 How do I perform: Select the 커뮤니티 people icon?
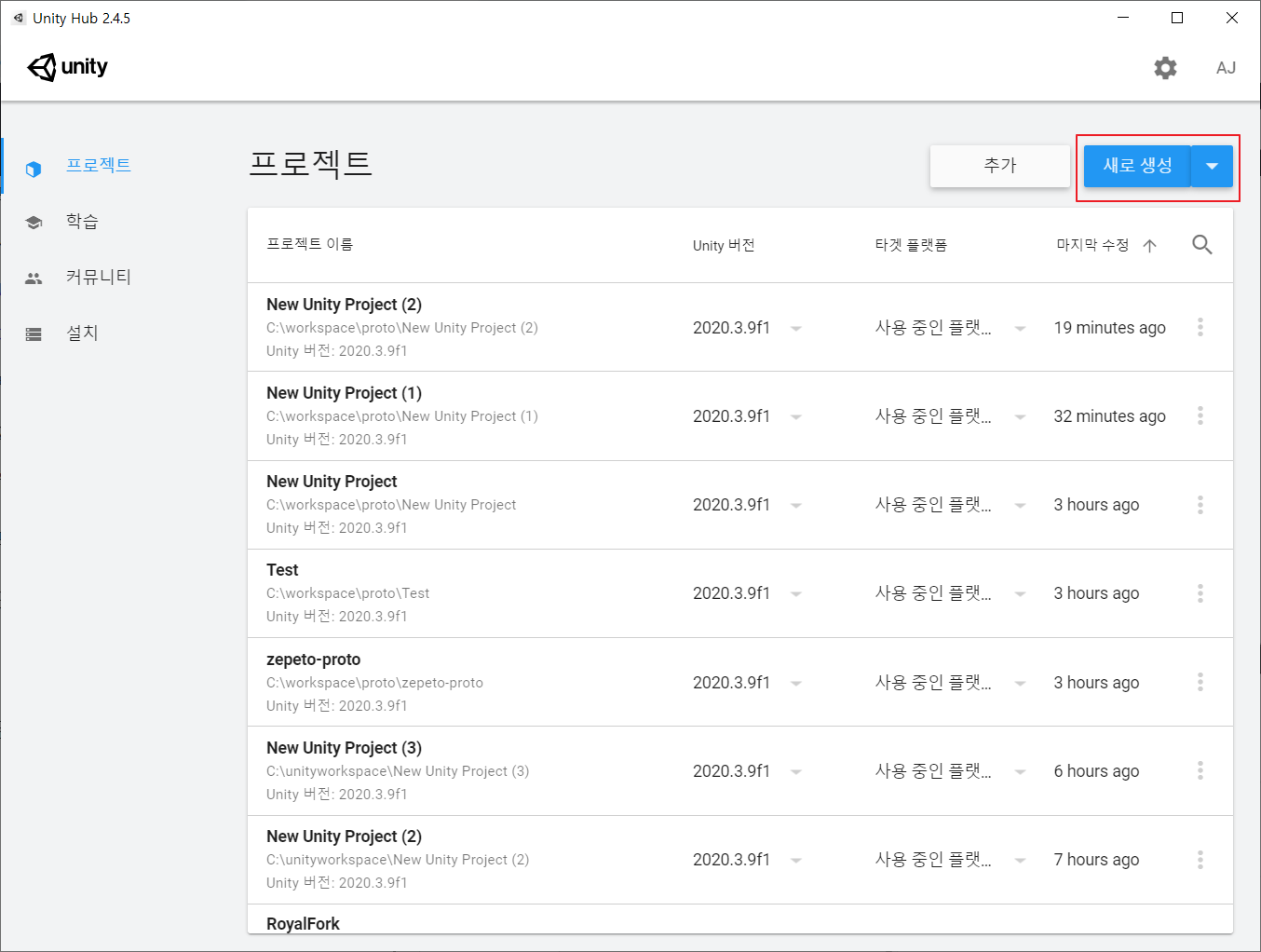tap(34, 278)
